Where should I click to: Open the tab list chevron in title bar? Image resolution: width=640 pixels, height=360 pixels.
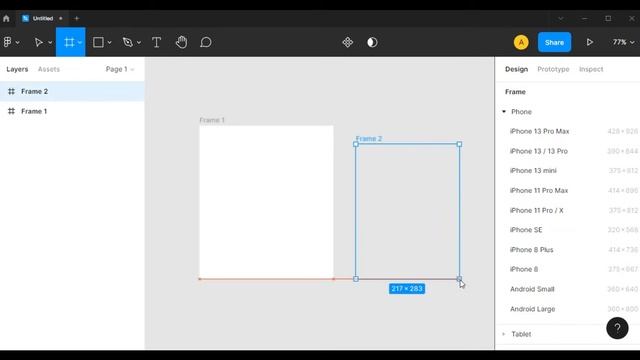point(560,18)
